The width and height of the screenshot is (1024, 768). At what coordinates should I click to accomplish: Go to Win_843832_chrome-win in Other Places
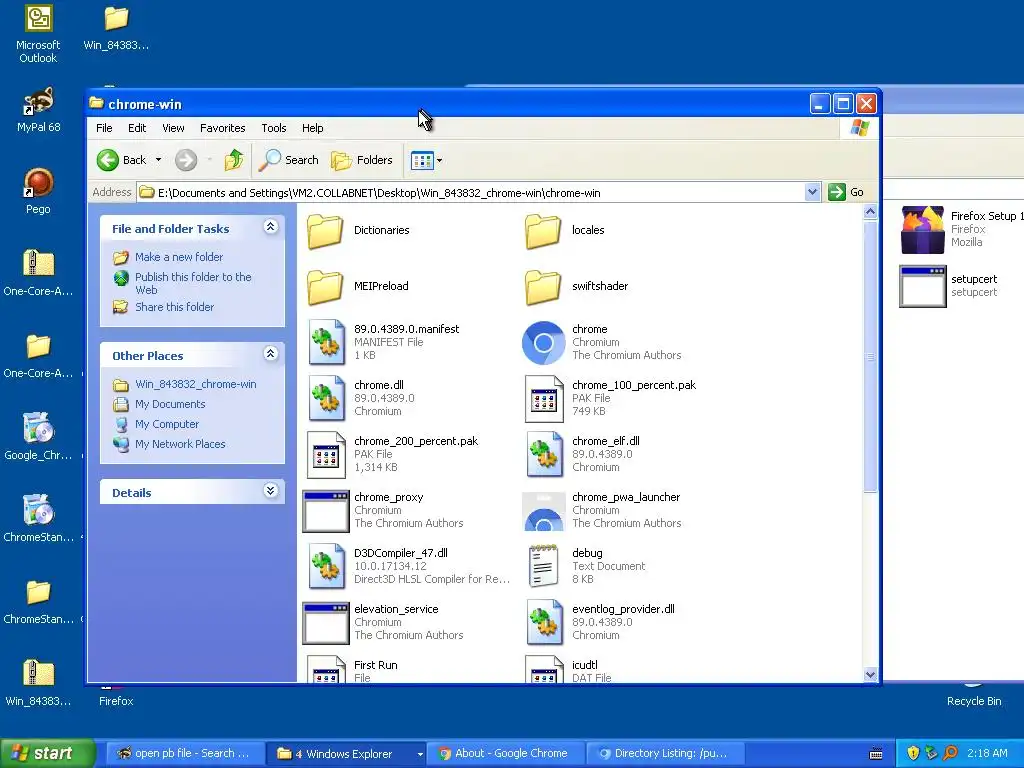click(x=195, y=385)
